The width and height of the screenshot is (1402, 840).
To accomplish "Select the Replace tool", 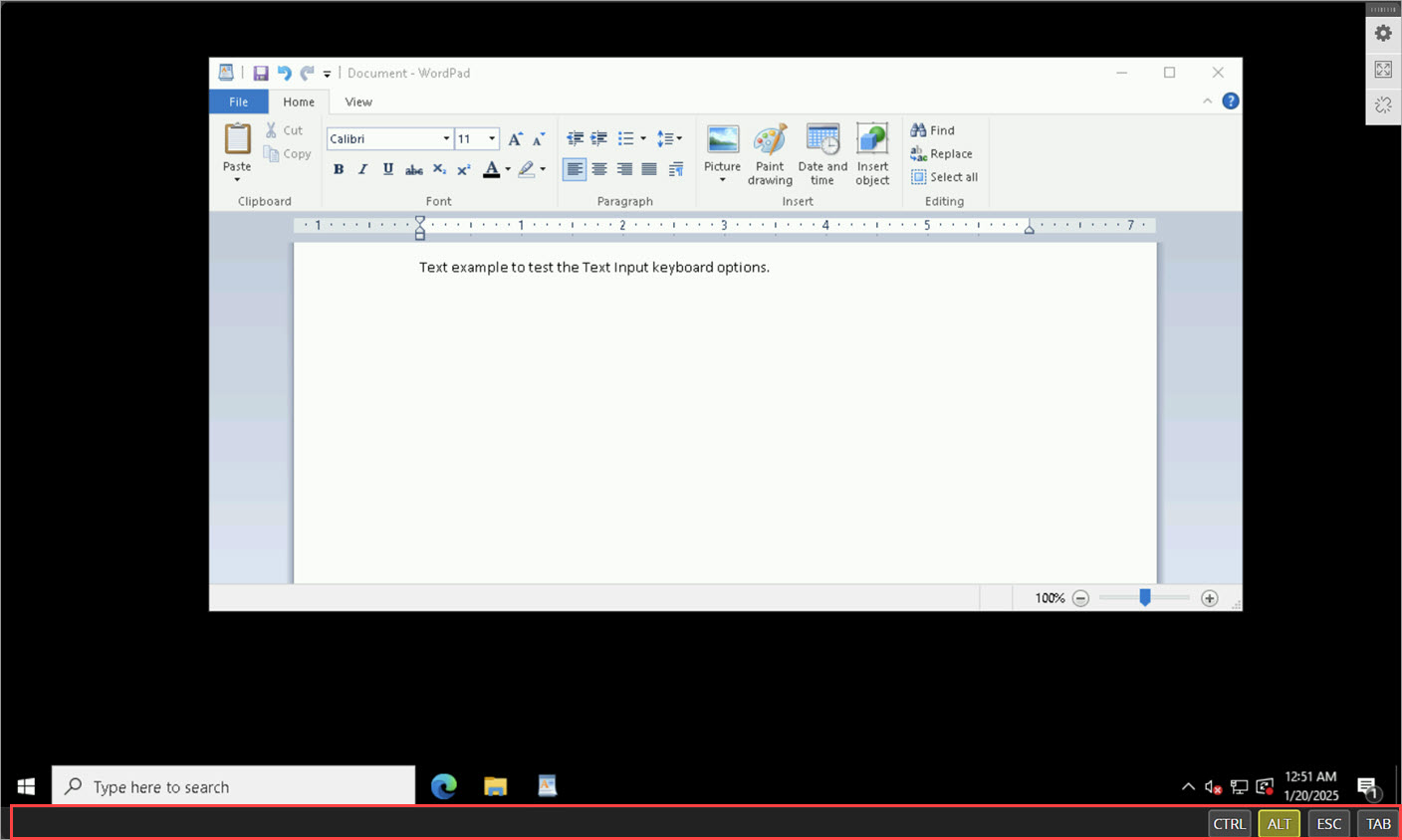I will coord(942,153).
